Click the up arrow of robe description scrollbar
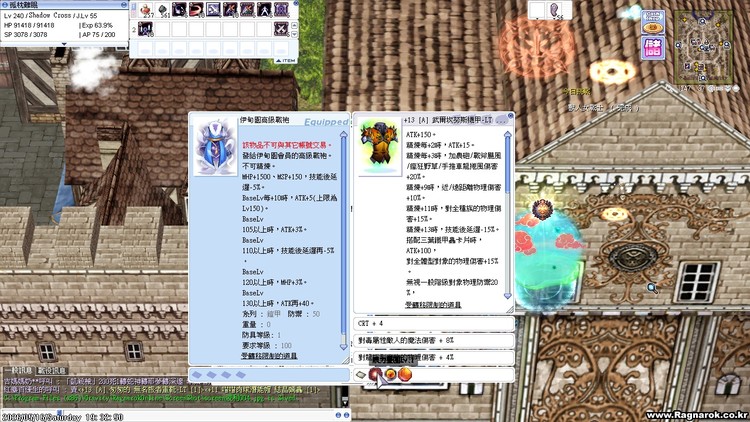This screenshot has height=422, width=750. point(343,134)
